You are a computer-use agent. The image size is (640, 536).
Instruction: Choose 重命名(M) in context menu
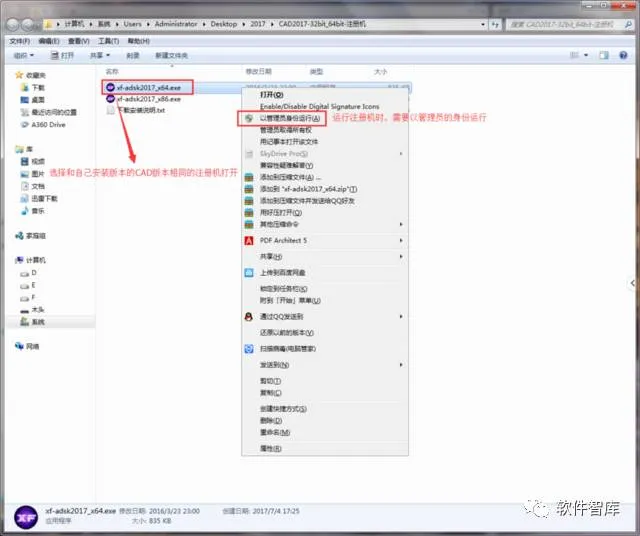point(275,432)
